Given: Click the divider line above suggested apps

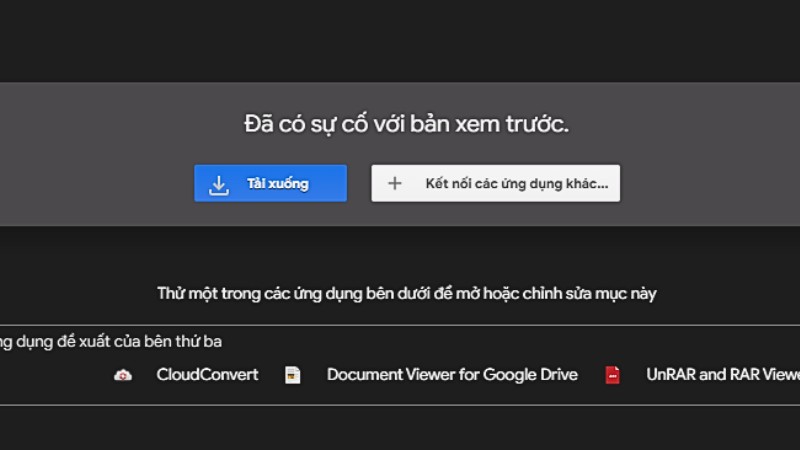Looking at the screenshot, I should click(400, 325).
